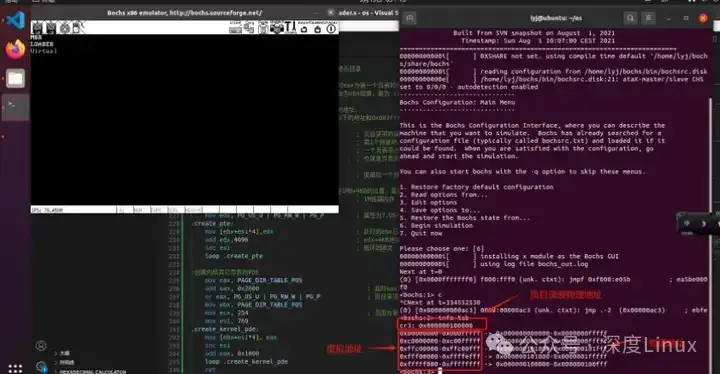Toggle mouse capture in Bochs toolbar
This screenshot has height=374, width=720.
pos(79,28)
